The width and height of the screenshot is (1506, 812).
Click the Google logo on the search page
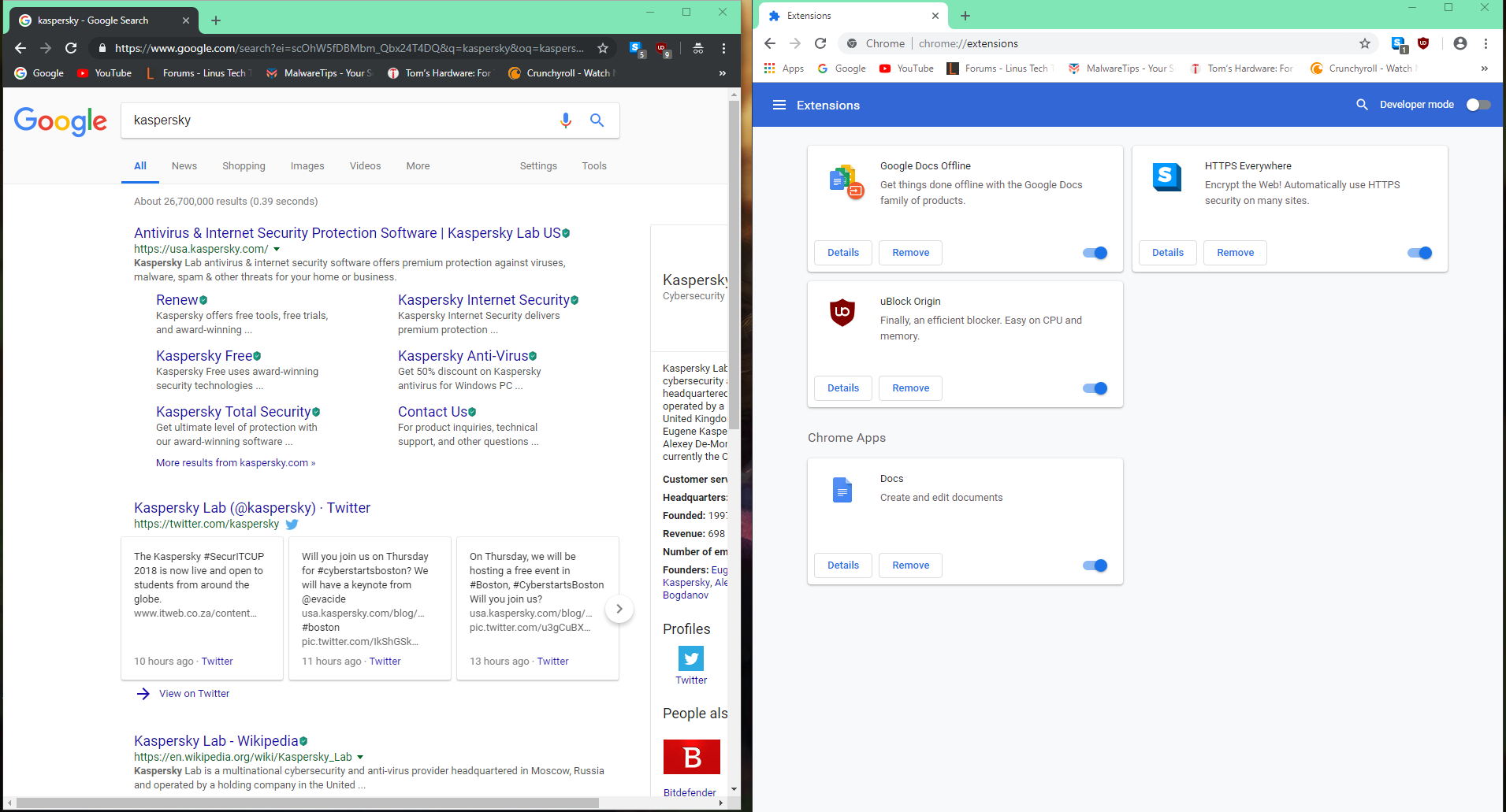(x=61, y=121)
